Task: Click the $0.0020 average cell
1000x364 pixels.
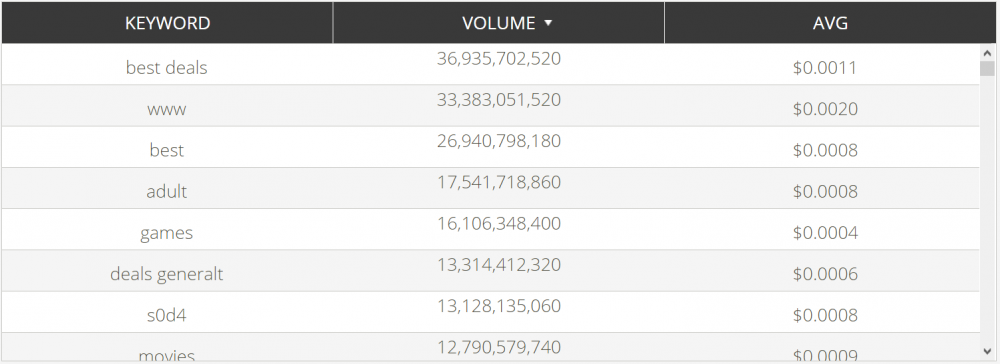Action: pos(825,109)
